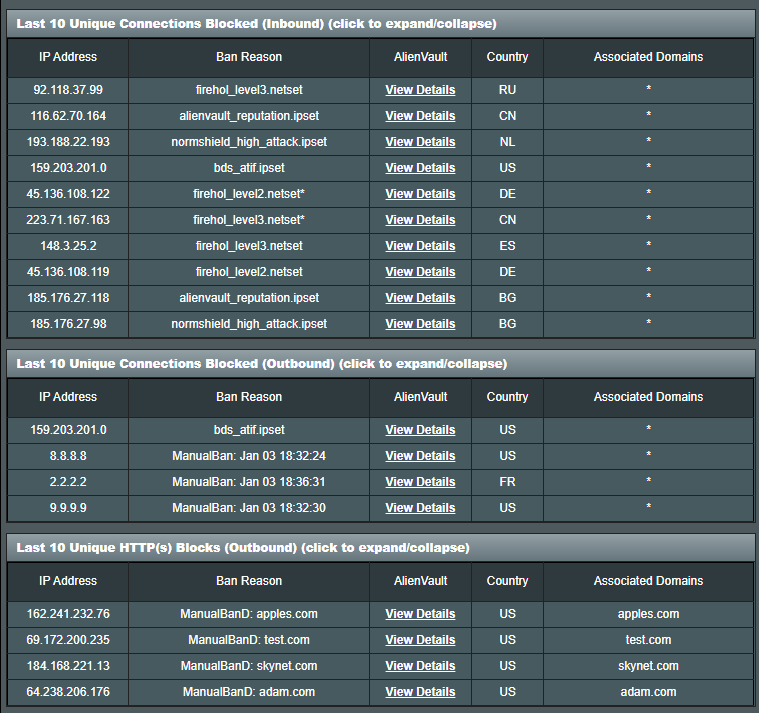Open View Details for 2.2.2.2
This screenshot has height=713, width=759.
(420, 482)
